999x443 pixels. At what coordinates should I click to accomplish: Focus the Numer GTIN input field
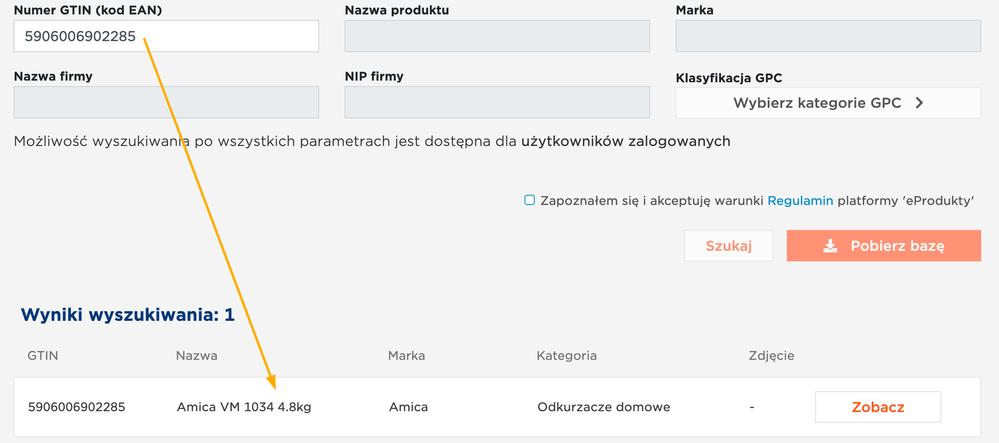tap(166, 36)
